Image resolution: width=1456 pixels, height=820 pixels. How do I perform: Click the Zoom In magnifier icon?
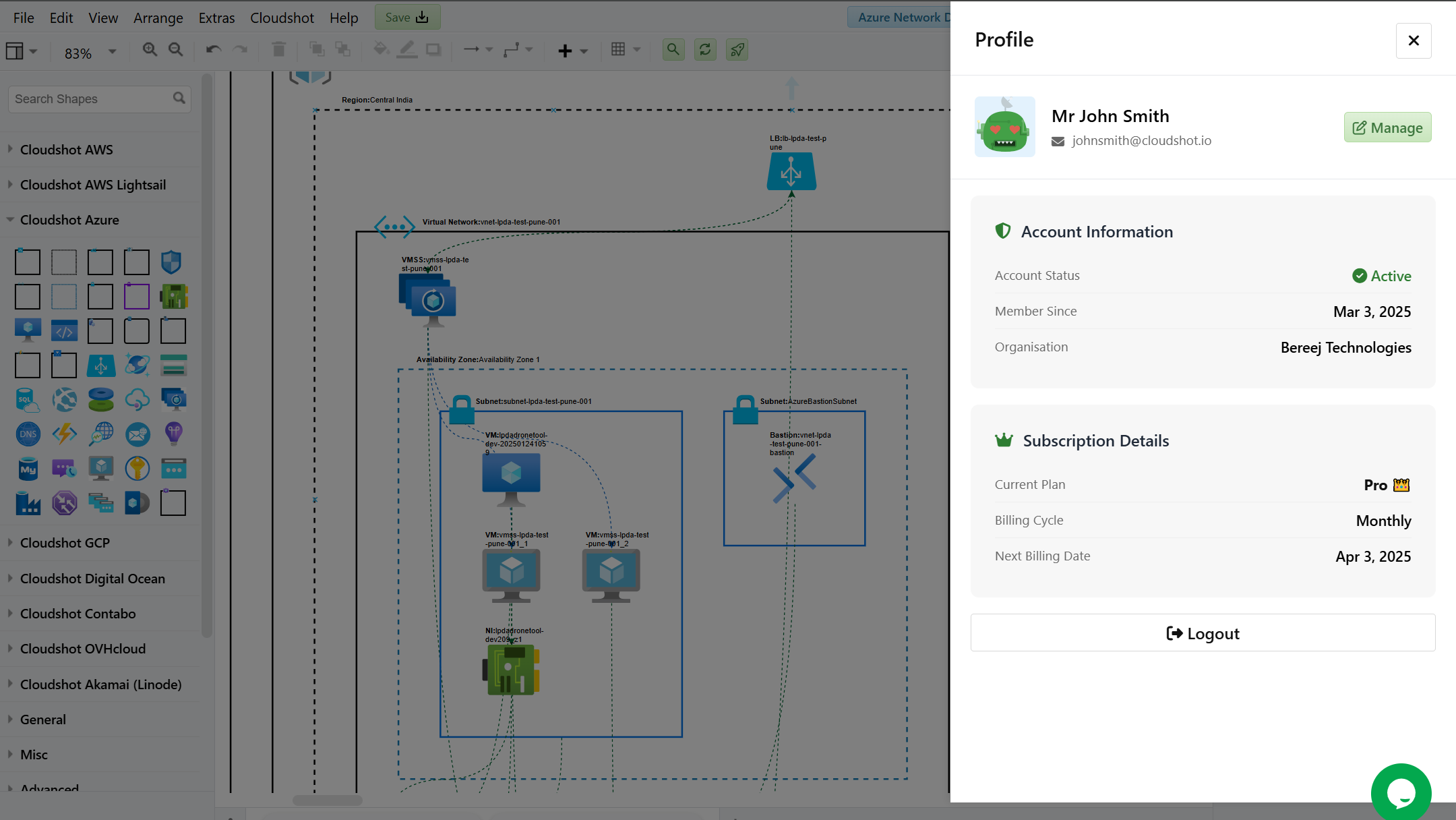pyautogui.click(x=150, y=49)
